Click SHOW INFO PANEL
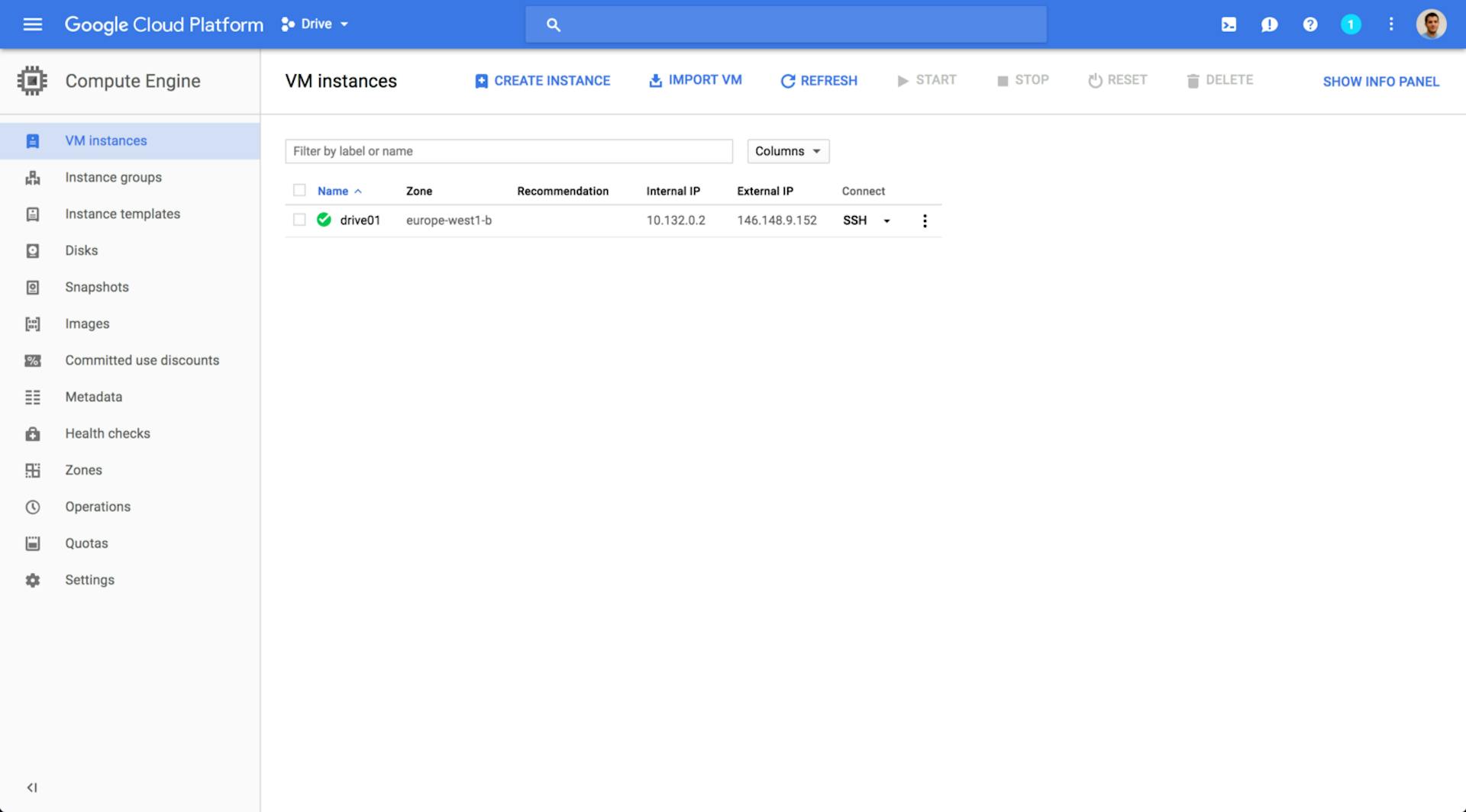1466x812 pixels. 1380,81
